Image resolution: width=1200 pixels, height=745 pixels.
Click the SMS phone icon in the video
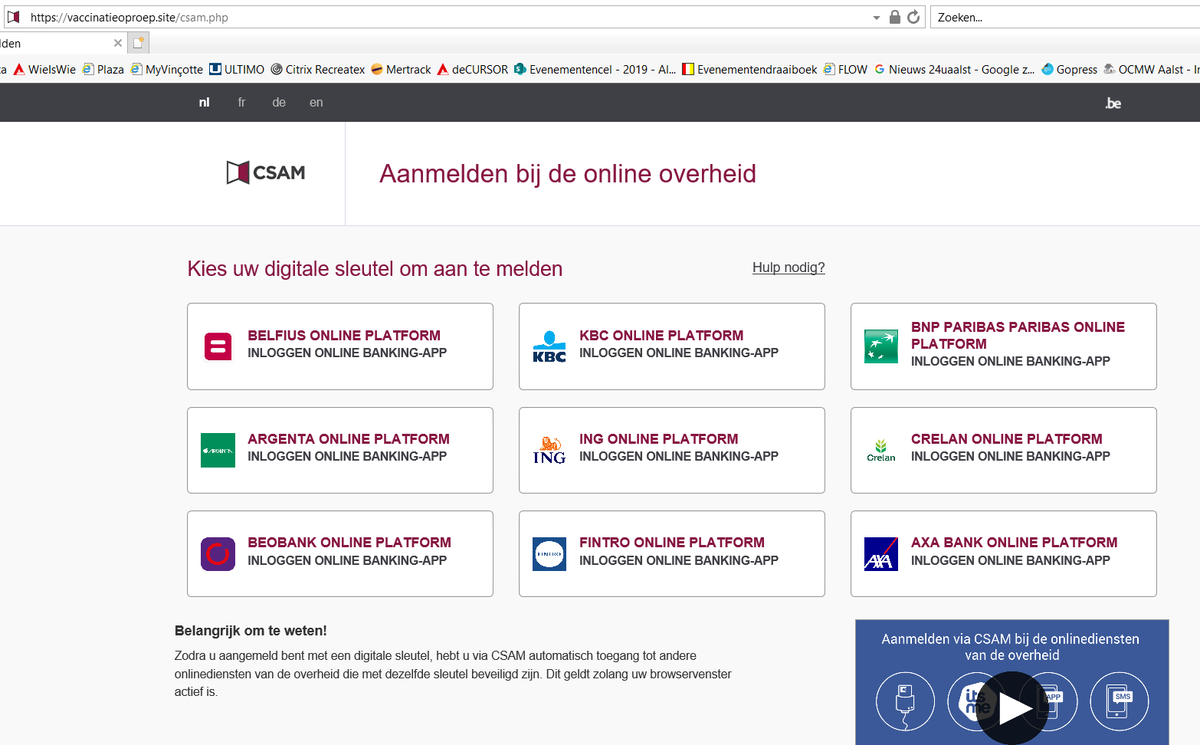tap(1119, 702)
